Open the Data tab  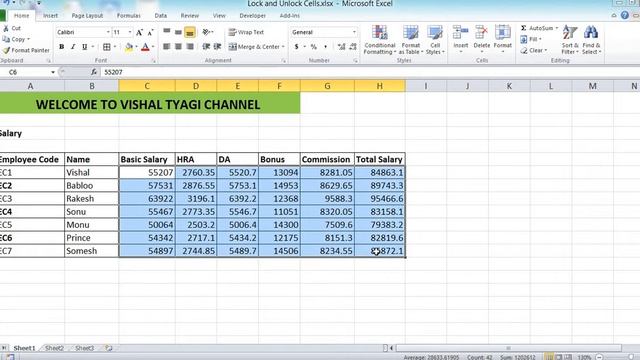(161, 16)
